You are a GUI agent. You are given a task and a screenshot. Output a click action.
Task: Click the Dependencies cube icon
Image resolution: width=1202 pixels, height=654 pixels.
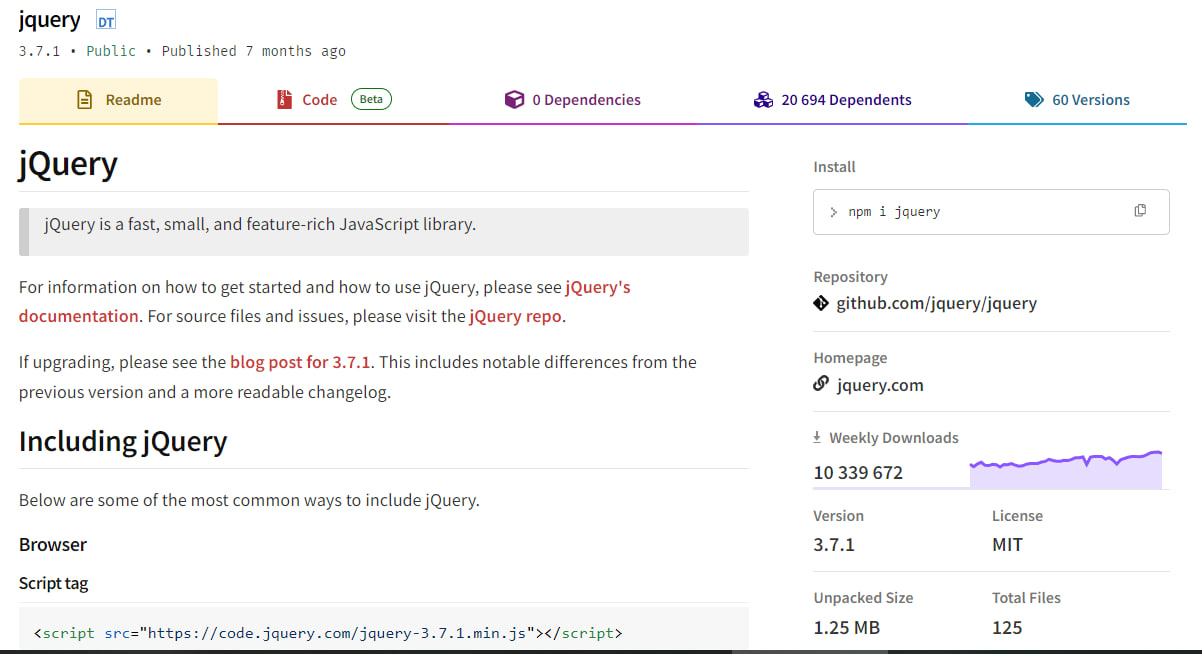click(x=514, y=100)
